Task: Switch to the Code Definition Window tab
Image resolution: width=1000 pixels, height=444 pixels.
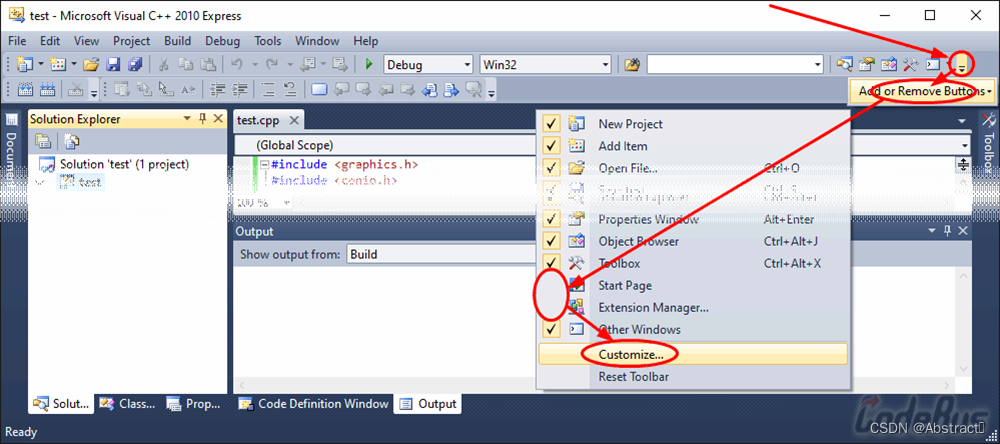Action: (313, 404)
